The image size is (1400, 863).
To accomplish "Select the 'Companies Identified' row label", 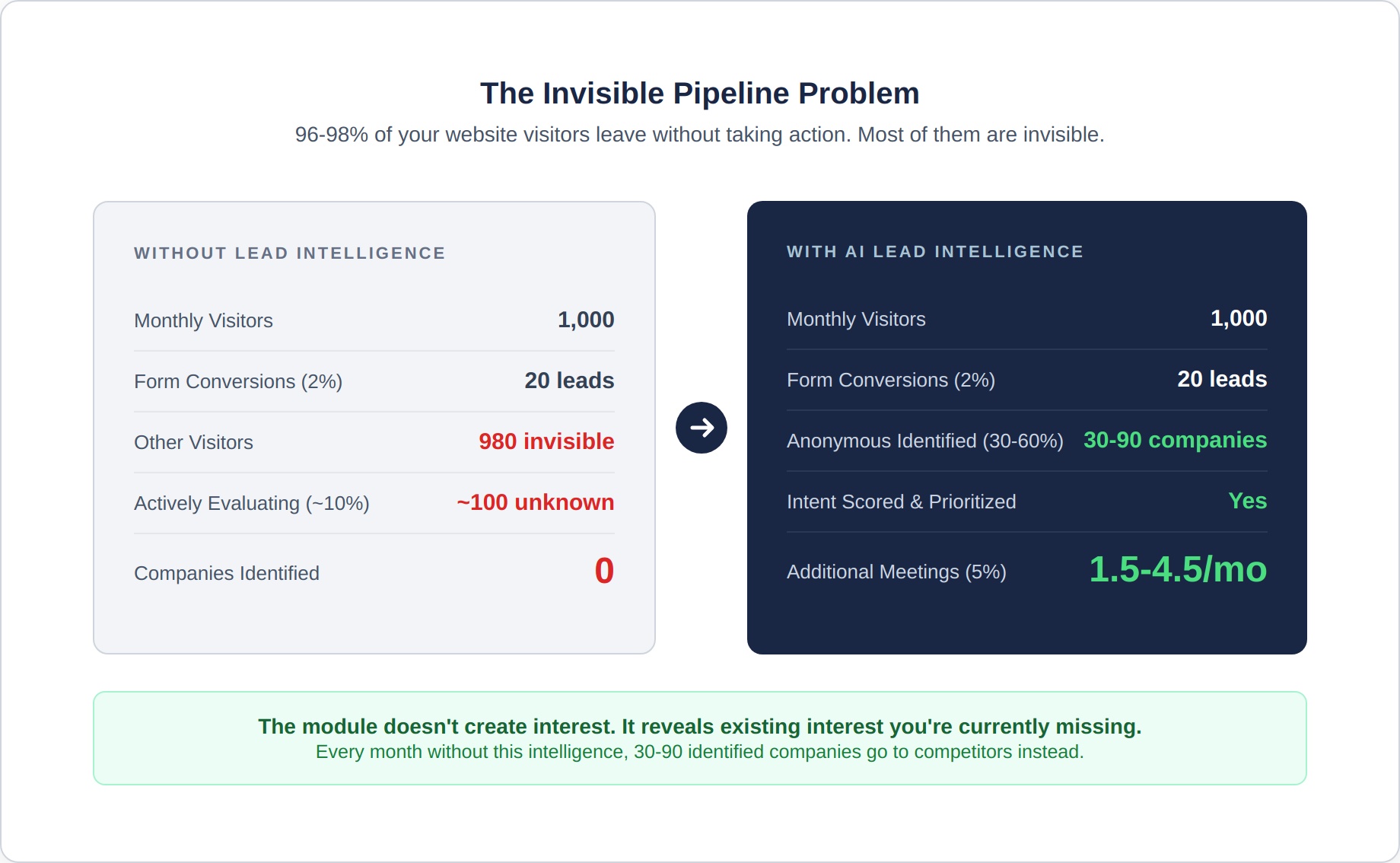I will click(226, 574).
